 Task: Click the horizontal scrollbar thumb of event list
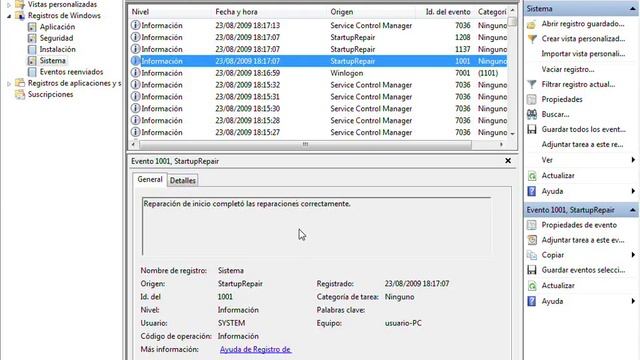pos(305,144)
